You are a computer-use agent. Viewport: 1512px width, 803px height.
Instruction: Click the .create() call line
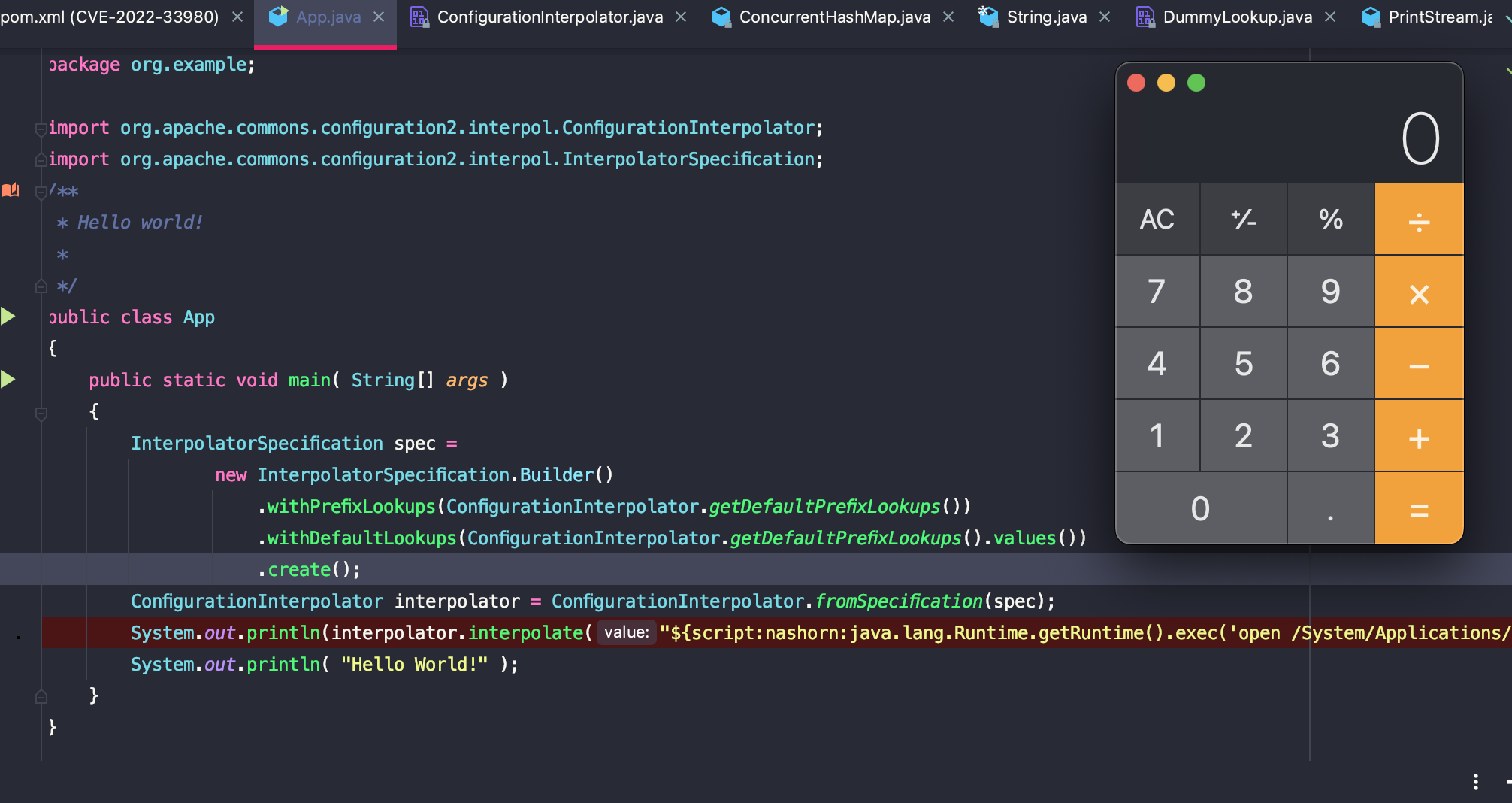tap(309, 570)
